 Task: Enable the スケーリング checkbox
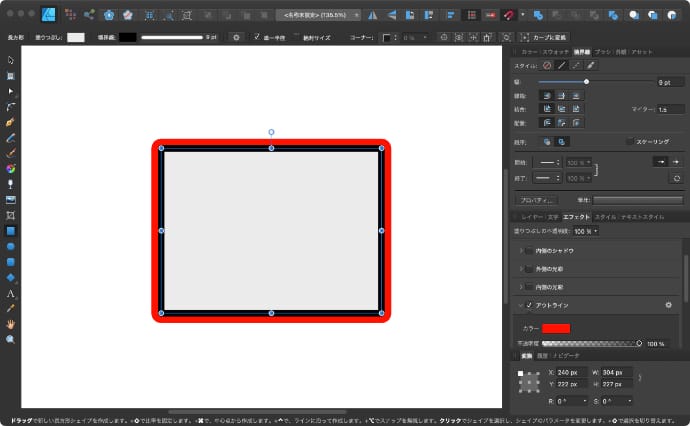628,142
